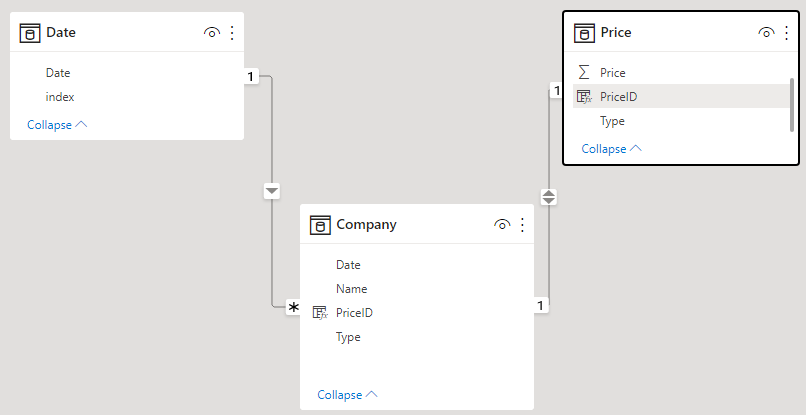Click the 1 cardinality marker beside Date table

(x=250, y=77)
